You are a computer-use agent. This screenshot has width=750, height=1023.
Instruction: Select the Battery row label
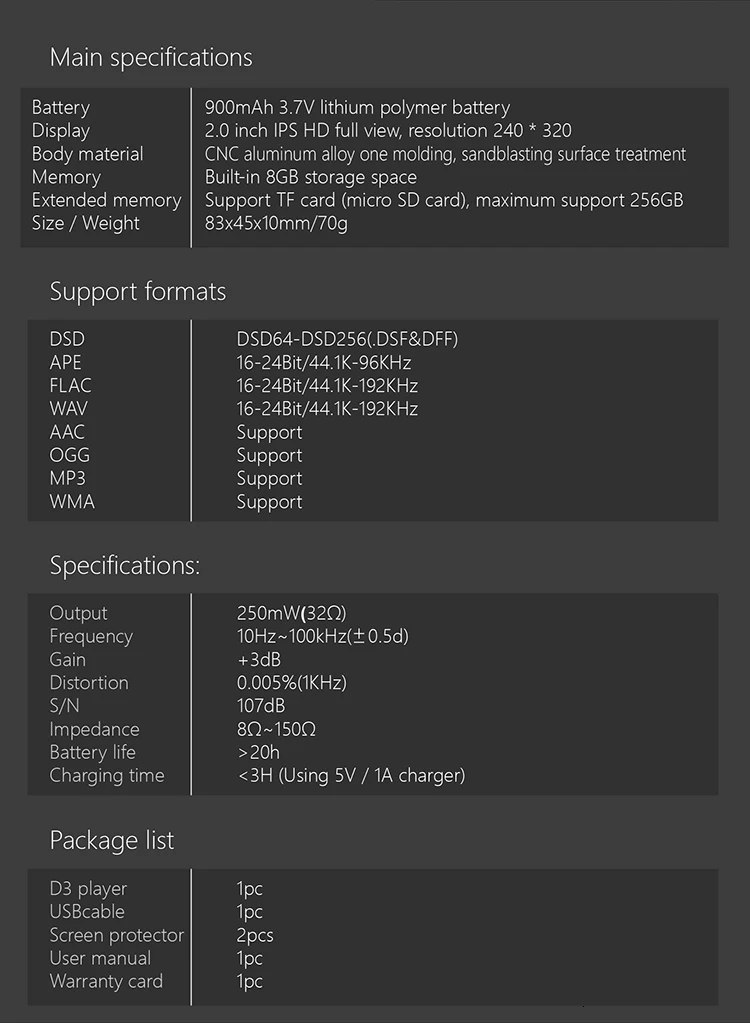coord(61,108)
